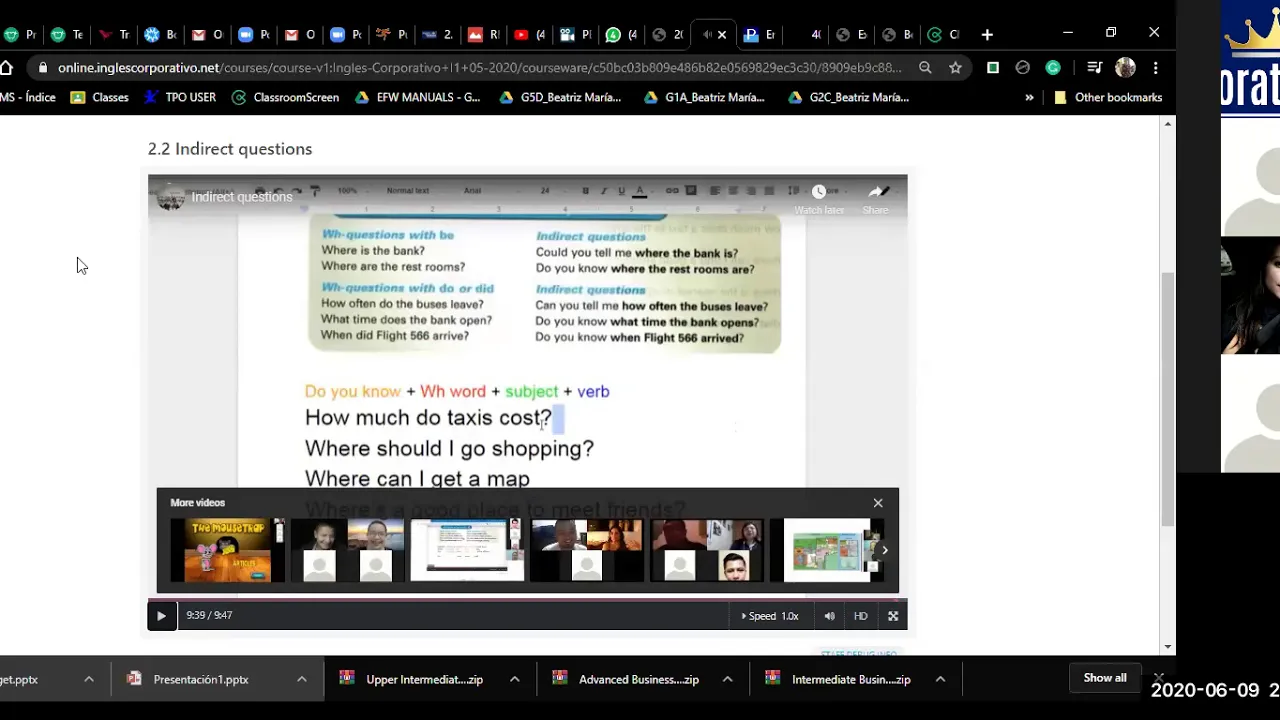
Task: Play the Indirect questions video
Action: [x=161, y=616]
